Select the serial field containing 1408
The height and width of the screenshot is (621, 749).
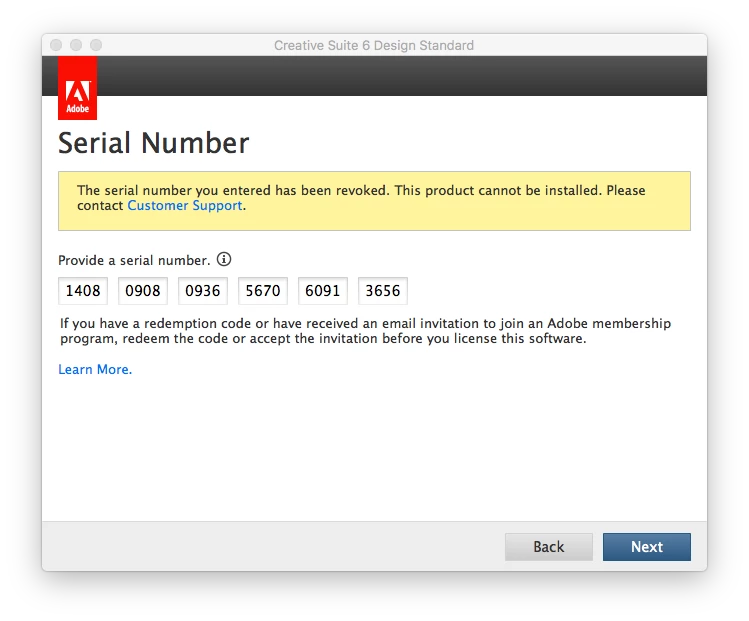(83, 290)
